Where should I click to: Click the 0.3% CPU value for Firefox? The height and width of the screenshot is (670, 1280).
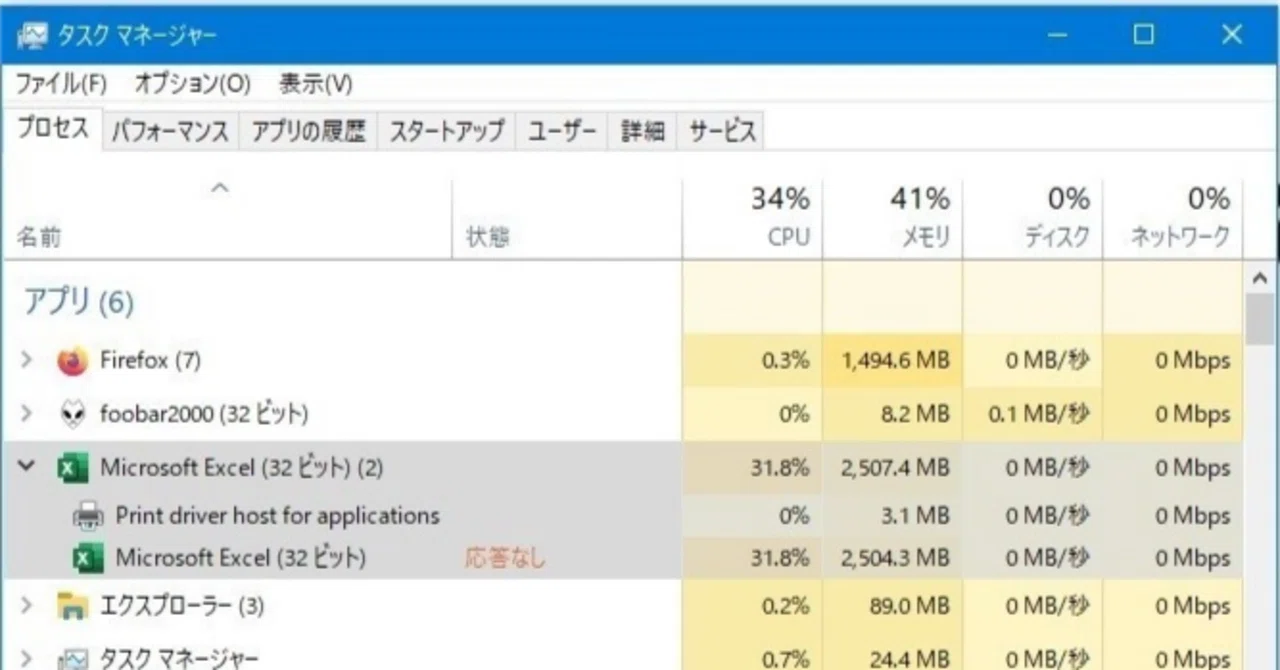785,361
